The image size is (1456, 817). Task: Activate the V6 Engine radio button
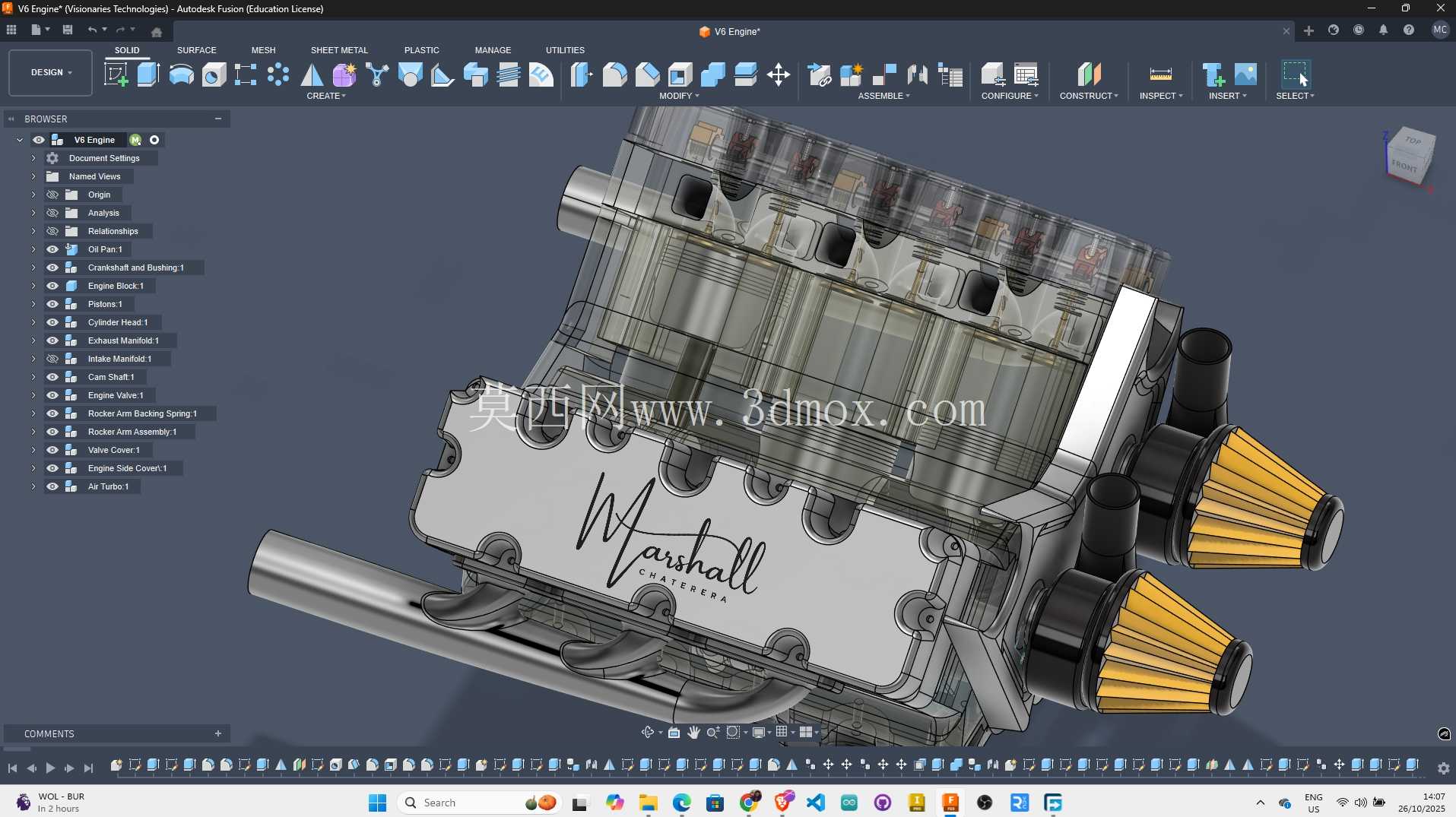point(154,140)
